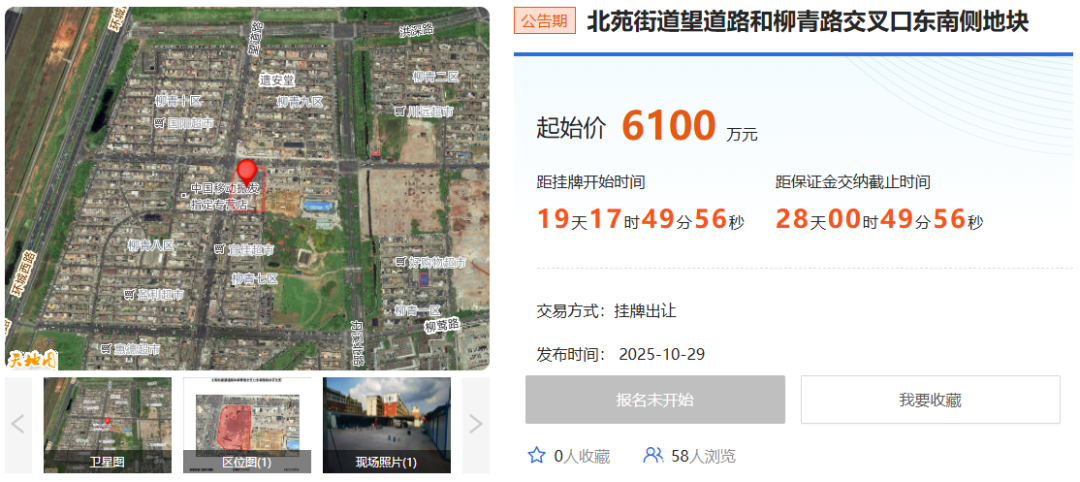
Task: Click the 我要收藏 button
Action: pos(930,399)
